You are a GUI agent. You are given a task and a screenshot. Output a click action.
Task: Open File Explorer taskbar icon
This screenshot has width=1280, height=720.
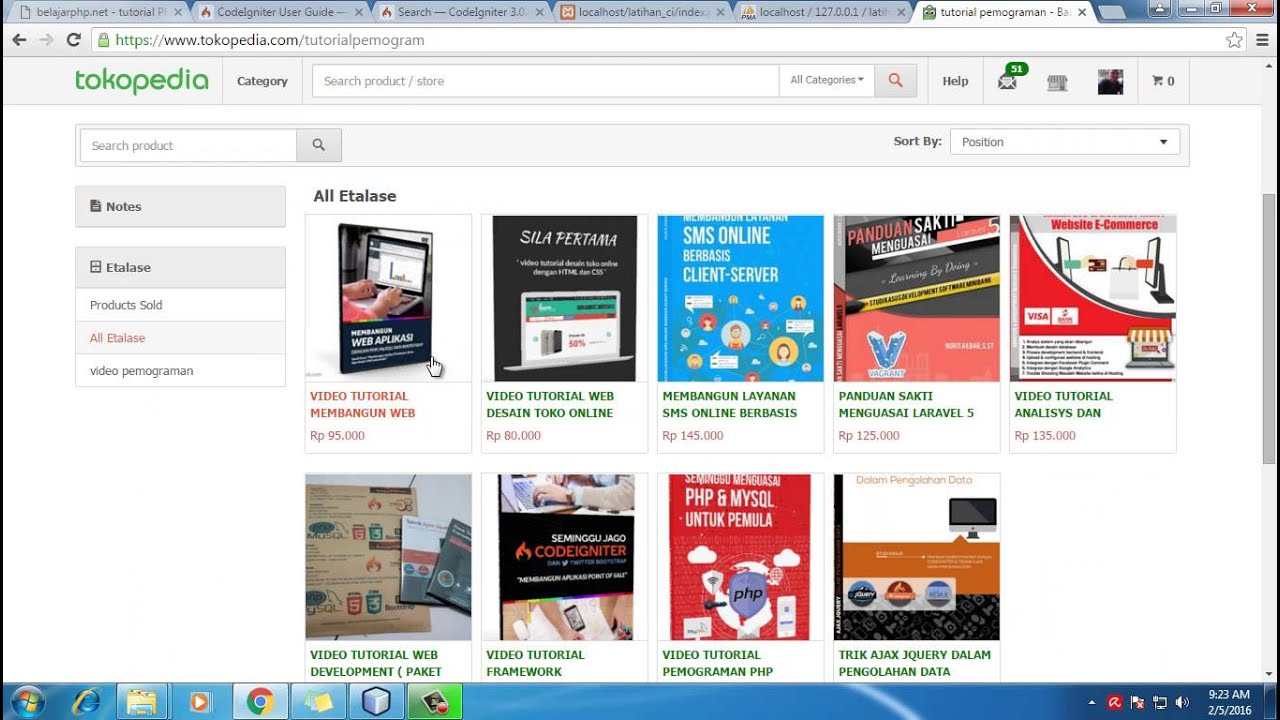(x=143, y=702)
